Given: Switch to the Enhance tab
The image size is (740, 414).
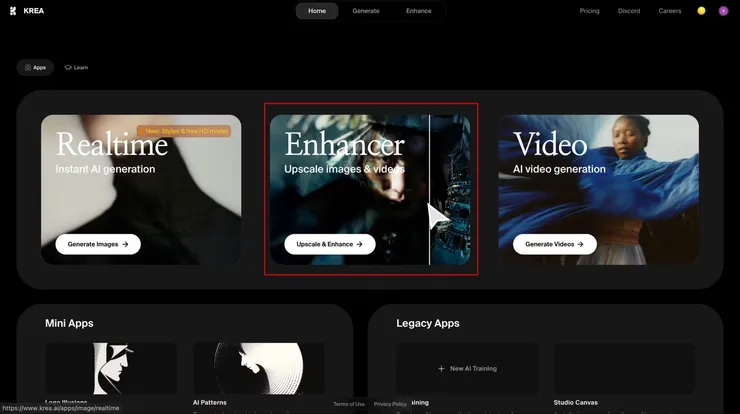Looking at the screenshot, I should (419, 11).
